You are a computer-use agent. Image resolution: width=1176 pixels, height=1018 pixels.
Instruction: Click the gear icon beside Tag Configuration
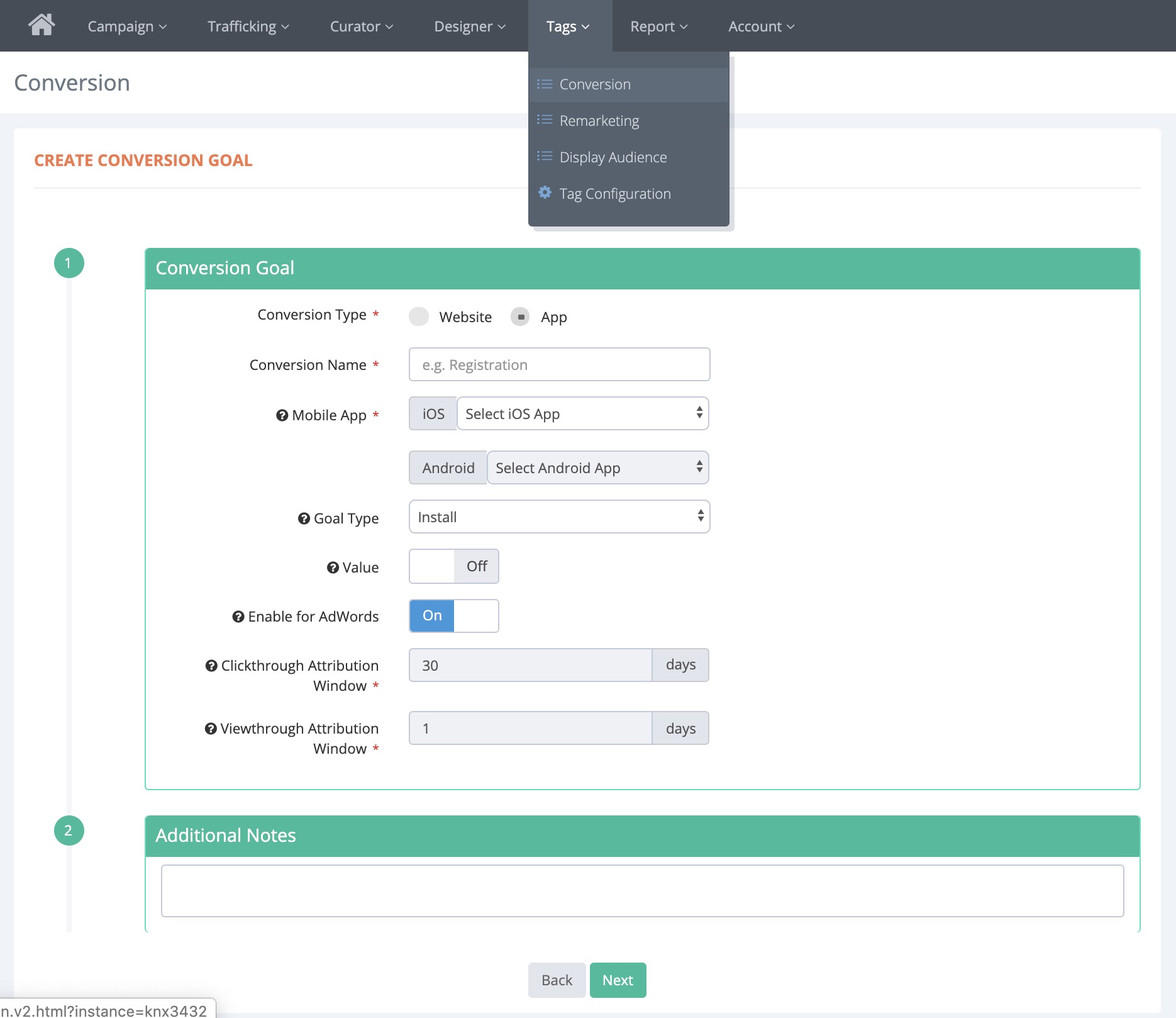click(x=545, y=193)
